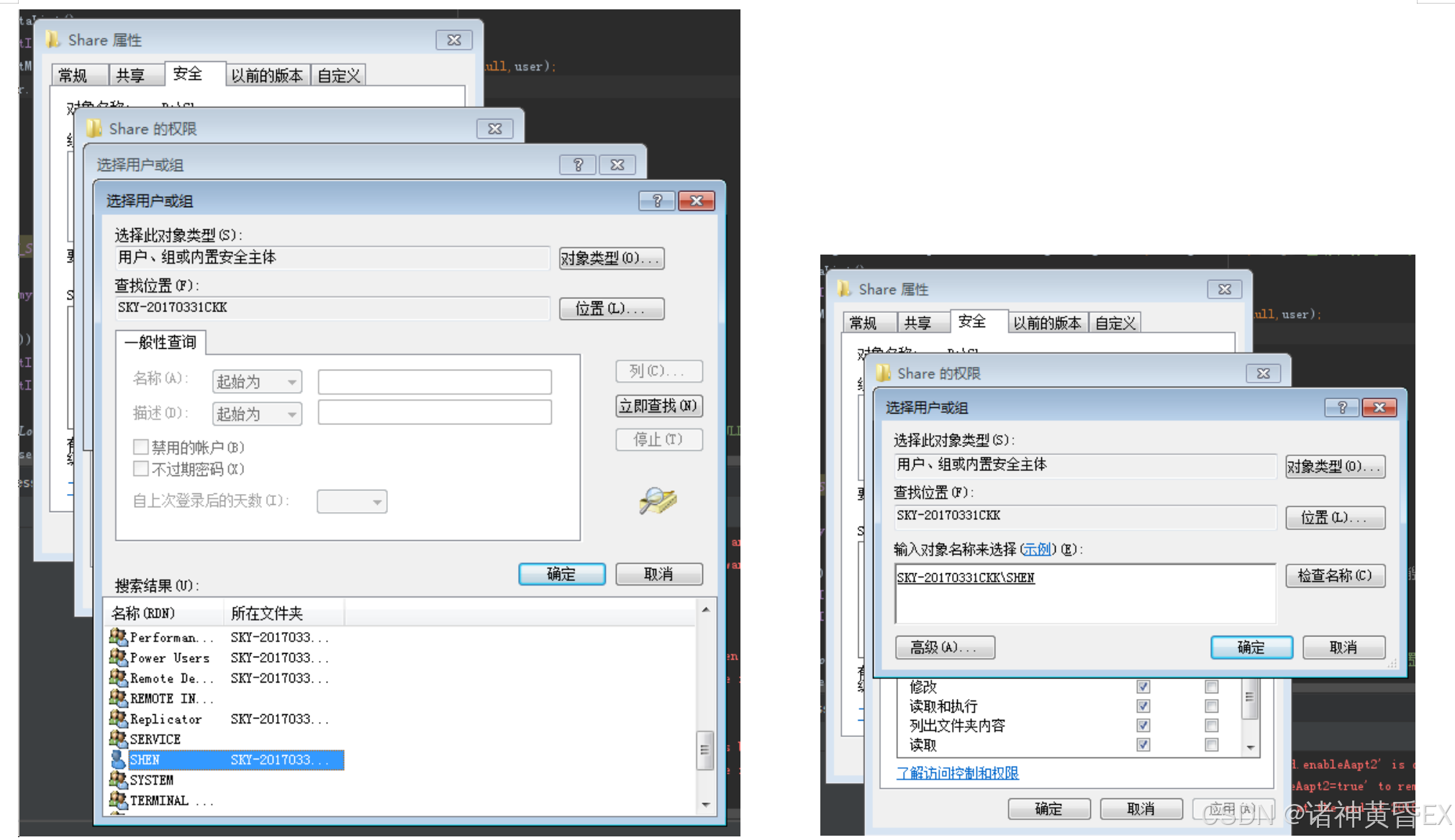Open the 描述 起始为 dropdown
The width and height of the screenshot is (1455, 840).
coord(257,414)
